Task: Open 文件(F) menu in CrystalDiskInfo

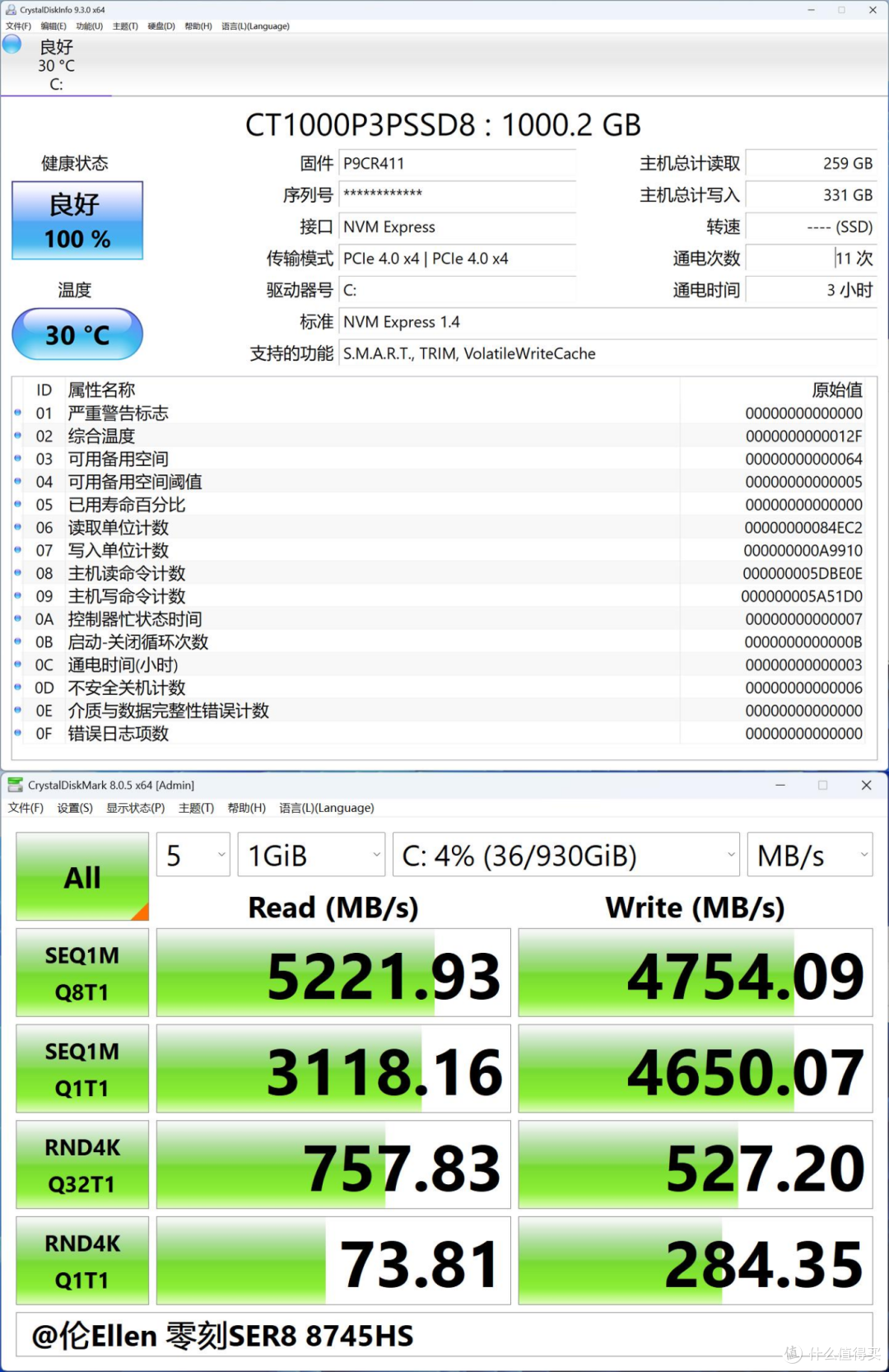Action: tap(18, 26)
